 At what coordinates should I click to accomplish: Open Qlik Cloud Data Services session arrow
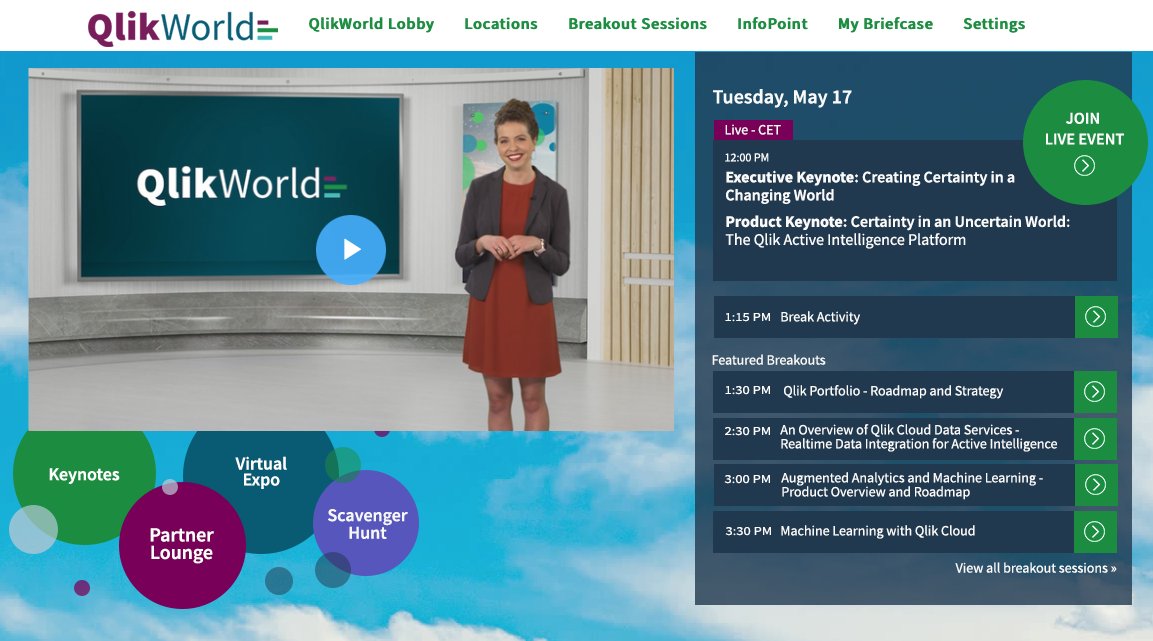1095,439
